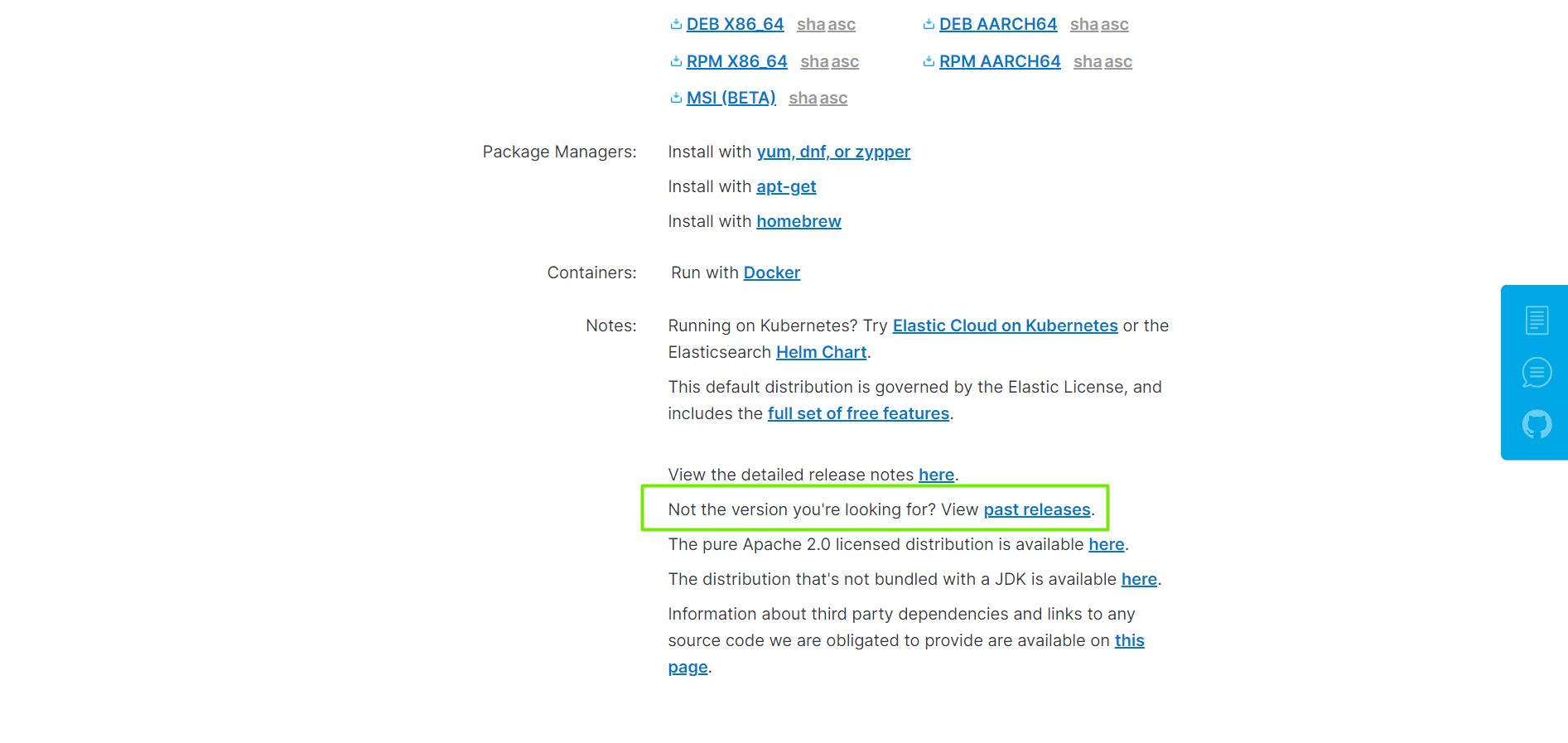Open the Helm Chart link
The width and height of the screenshot is (1568, 743).
(821, 352)
